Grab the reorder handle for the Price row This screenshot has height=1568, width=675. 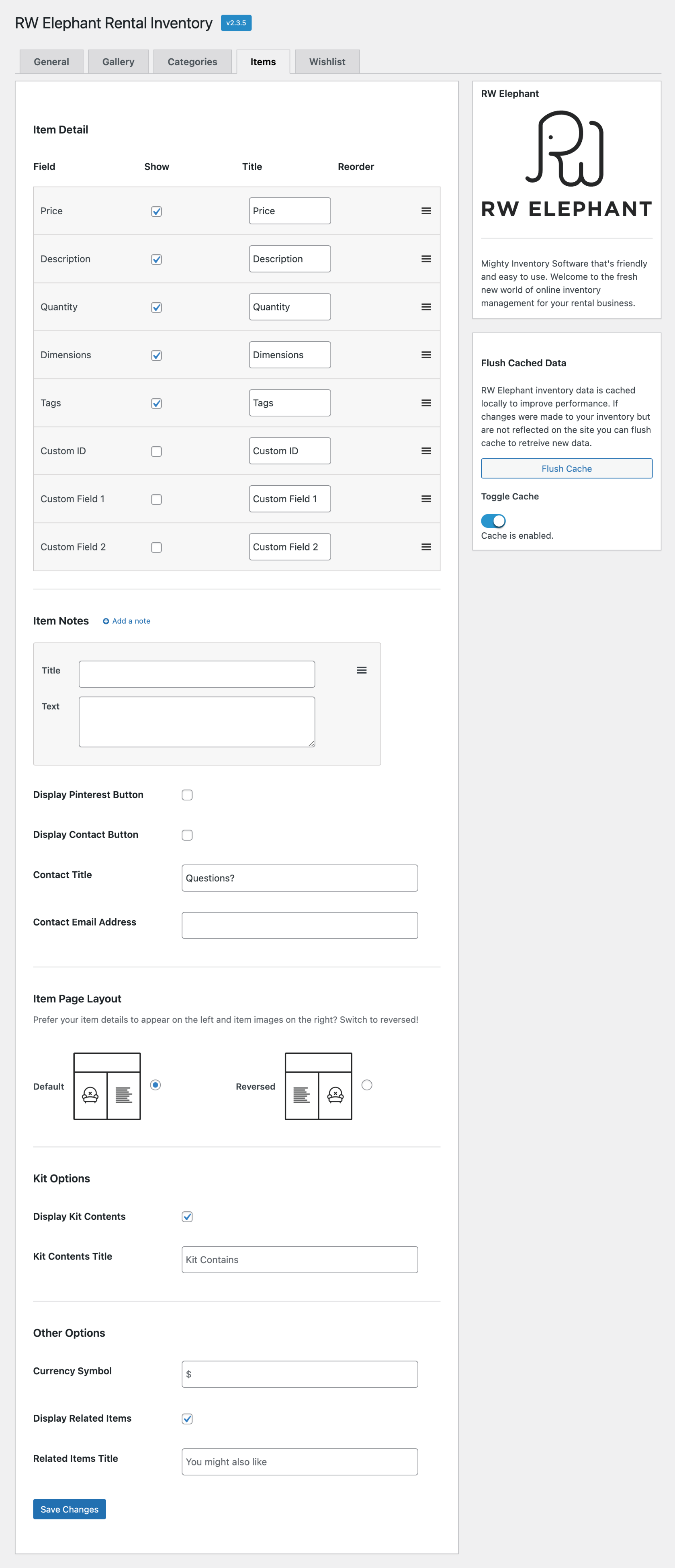(x=426, y=211)
